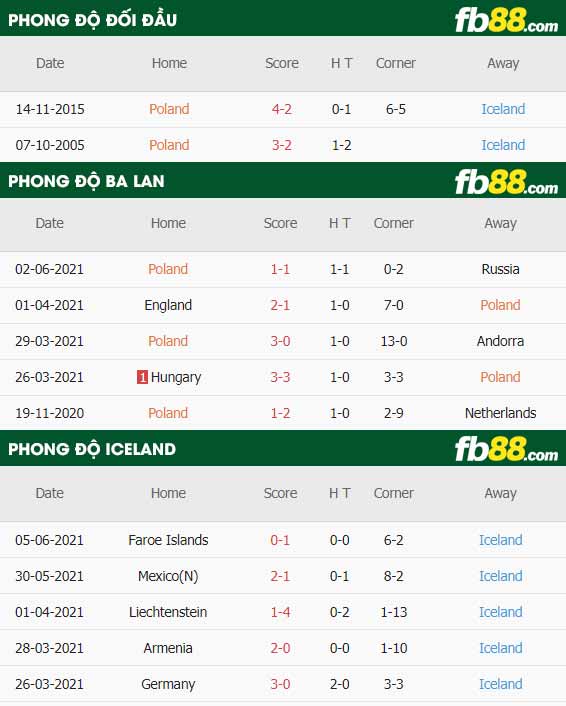Viewport: 566px width, 706px height.
Task: Select the Liechtenstein 1-4 score
Action: [280, 612]
